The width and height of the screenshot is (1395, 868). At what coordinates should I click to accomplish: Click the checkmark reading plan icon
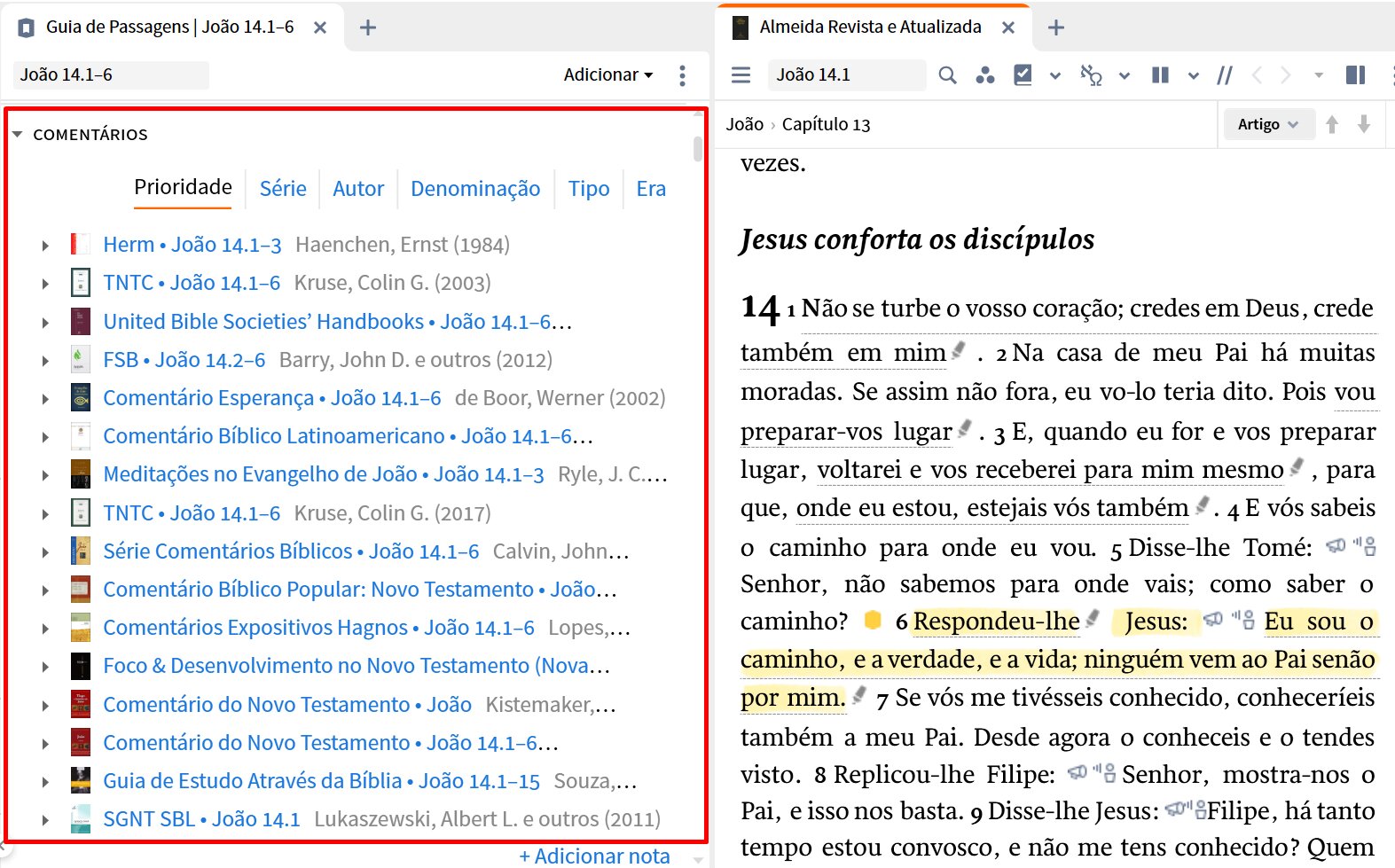tap(1023, 75)
